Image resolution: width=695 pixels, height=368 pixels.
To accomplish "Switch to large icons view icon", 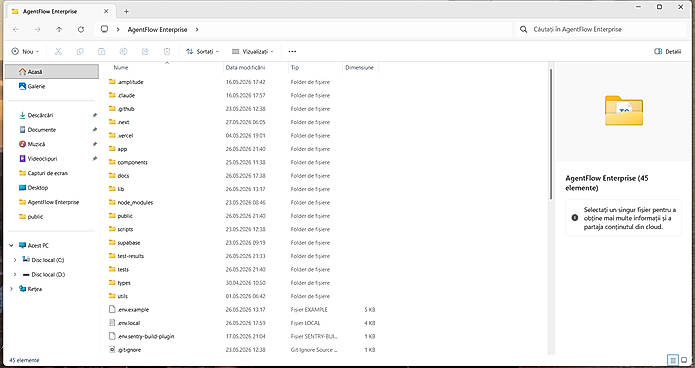I will [x=684, y=360].
